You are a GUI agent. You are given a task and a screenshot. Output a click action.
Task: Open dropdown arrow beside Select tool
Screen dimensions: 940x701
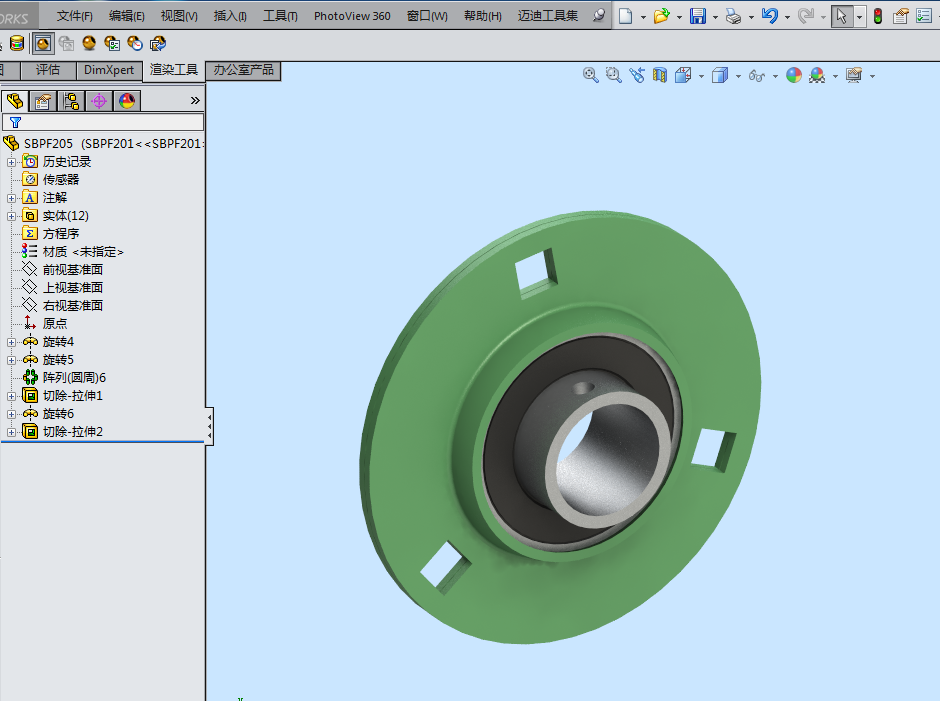pyautogui.click(x=859, y=17)
